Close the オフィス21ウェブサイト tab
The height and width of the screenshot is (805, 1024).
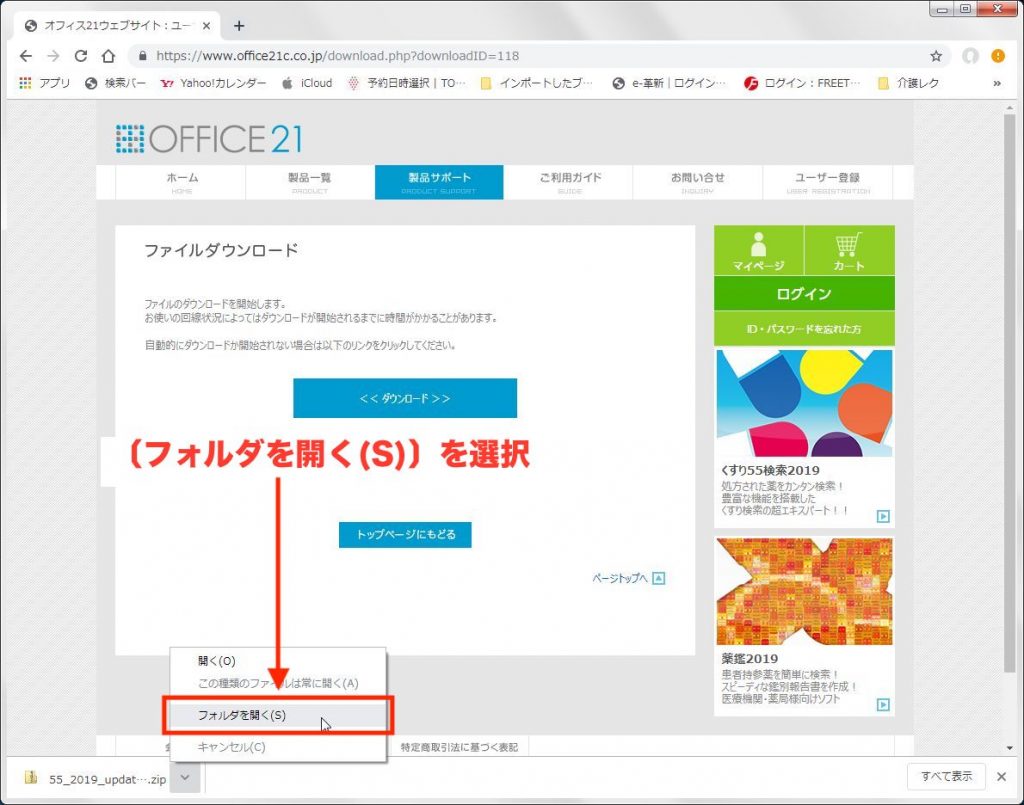(206, 26)
